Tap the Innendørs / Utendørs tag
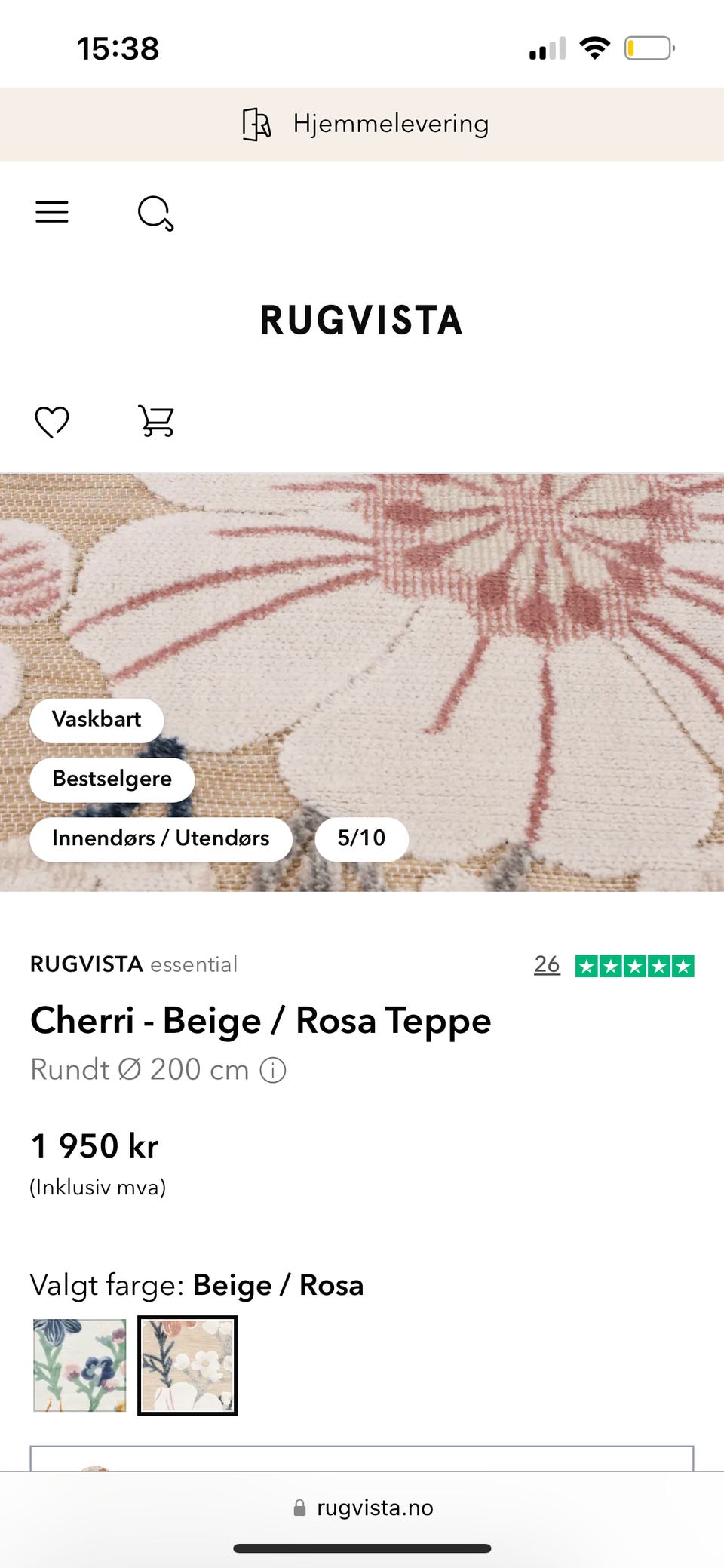 click(x=161, y=838)
